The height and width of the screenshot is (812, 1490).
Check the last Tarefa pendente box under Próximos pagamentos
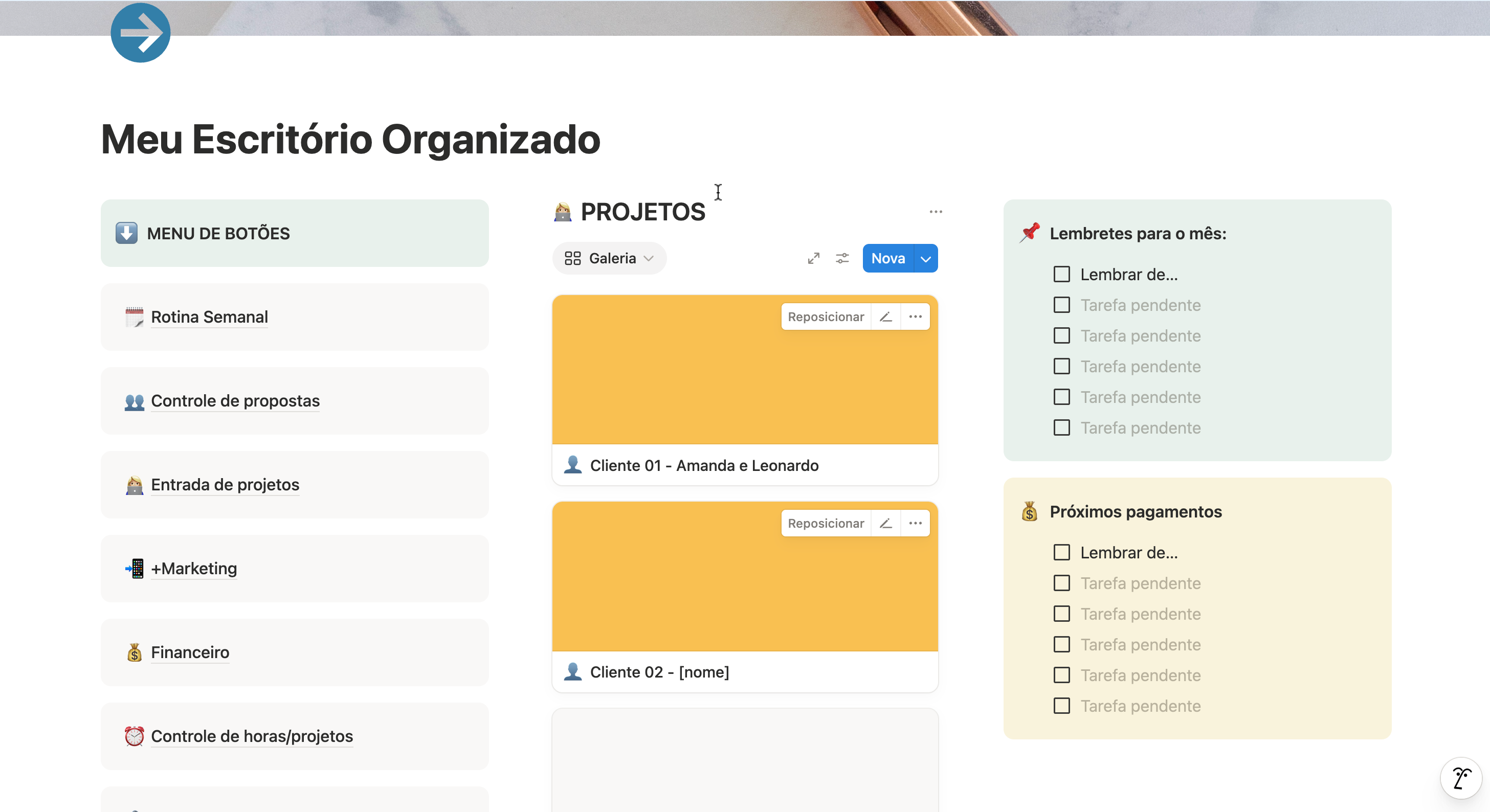(1061, 706)
